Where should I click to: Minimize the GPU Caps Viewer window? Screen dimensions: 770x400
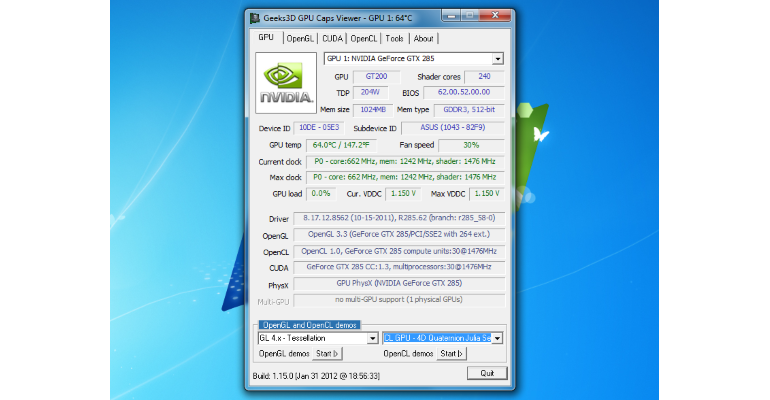(x=451, y=15)
